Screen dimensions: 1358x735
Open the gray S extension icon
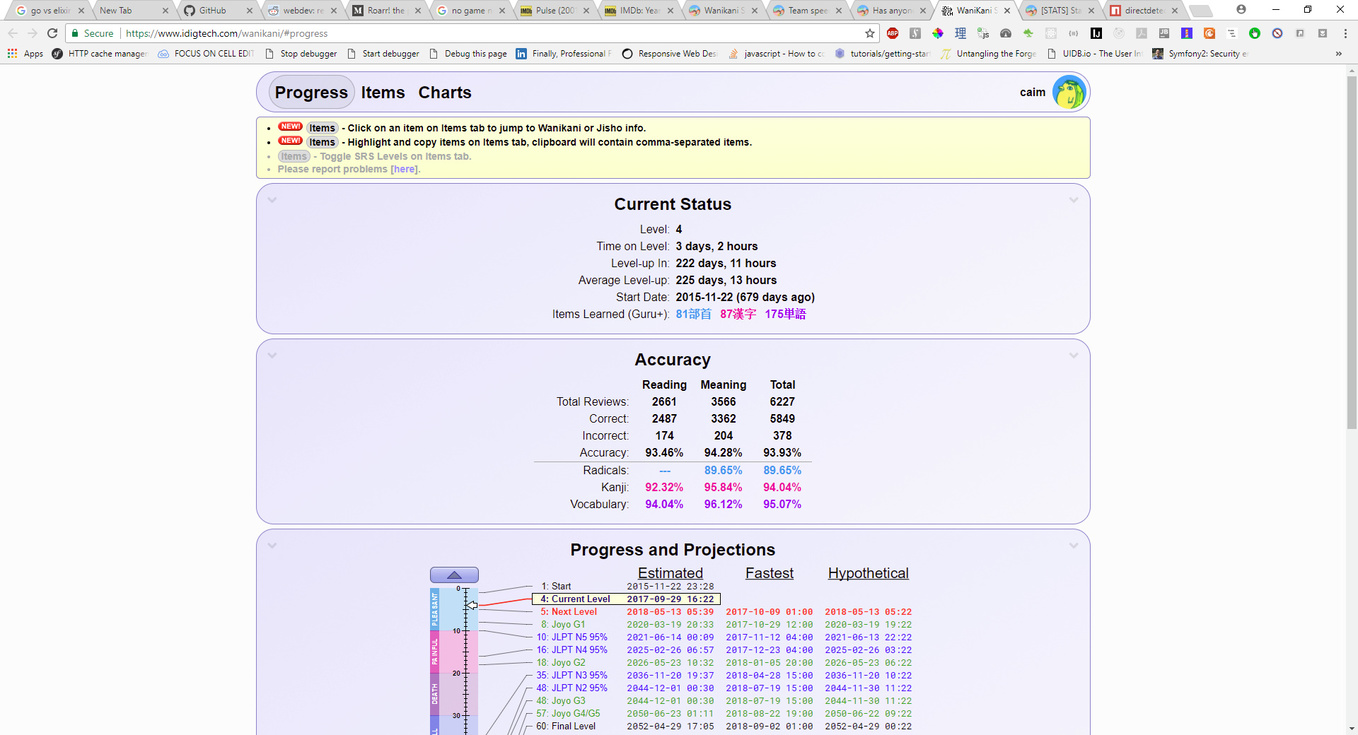(915, 33)
